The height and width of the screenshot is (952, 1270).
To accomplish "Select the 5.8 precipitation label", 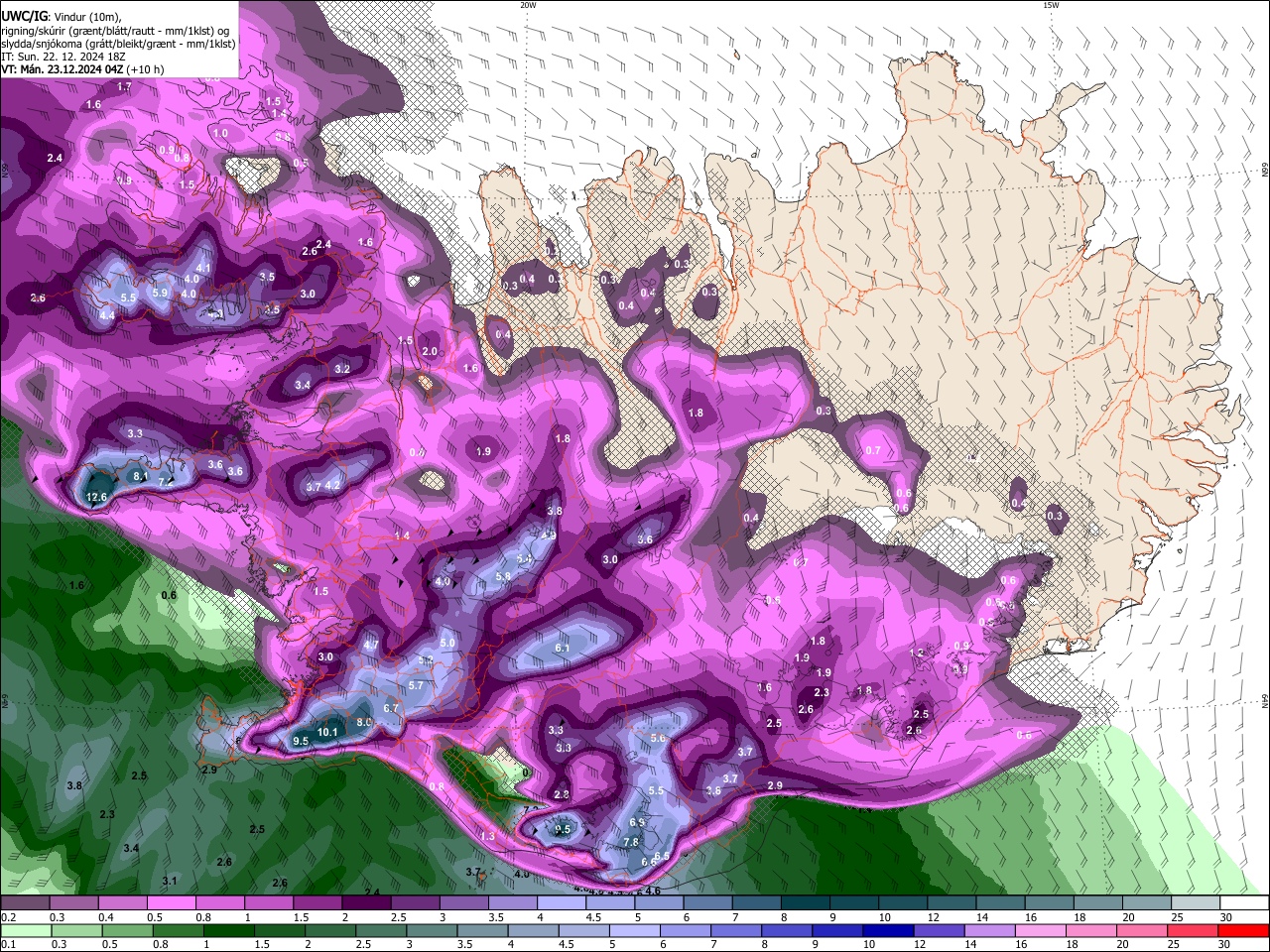I will (502, 576).
